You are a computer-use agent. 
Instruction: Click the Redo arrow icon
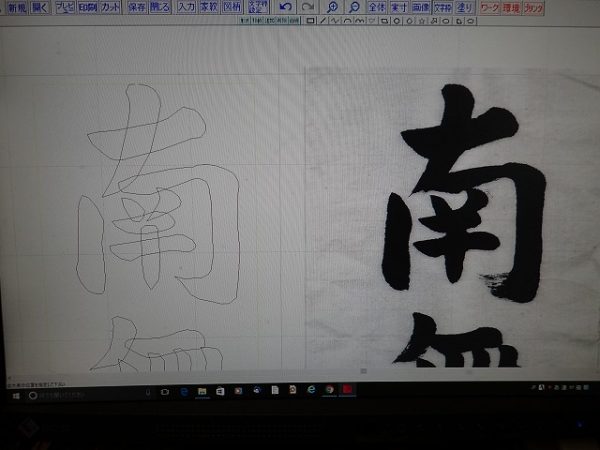click(x=308, y=7)
